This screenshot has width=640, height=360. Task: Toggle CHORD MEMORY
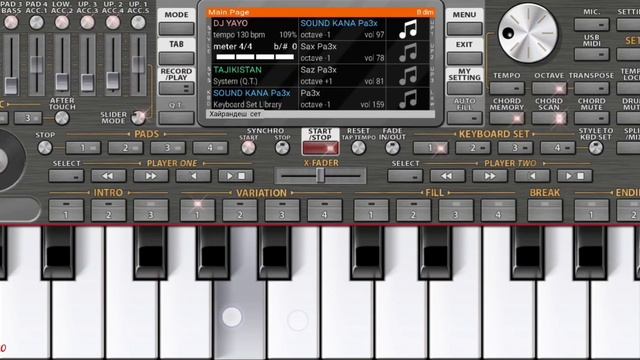(x=507, y=118)
